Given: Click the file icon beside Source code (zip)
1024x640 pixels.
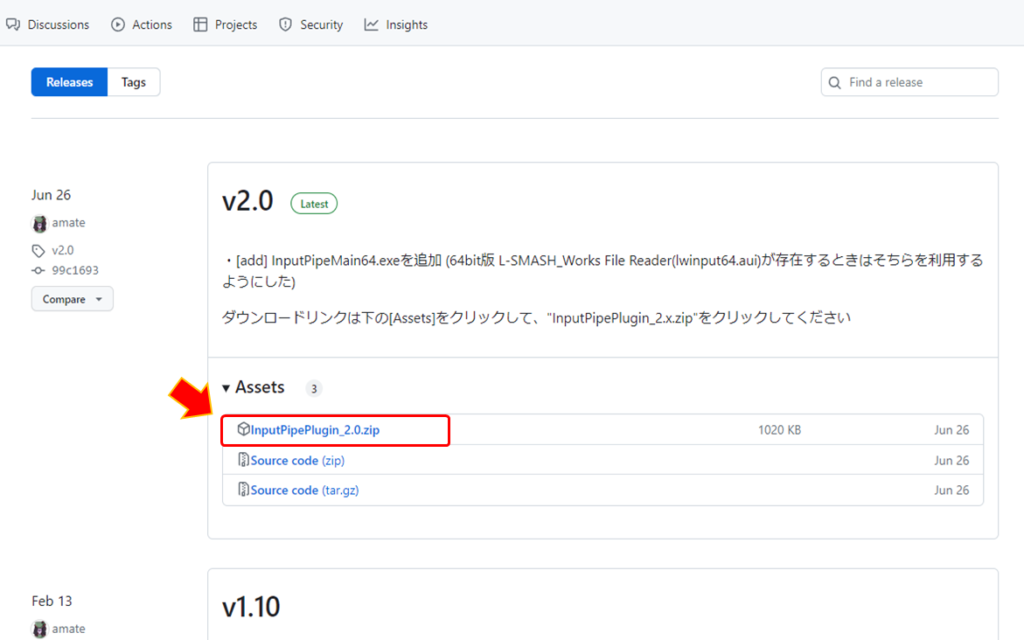Looking at the screenshot, I should click(x=243, y=460).
